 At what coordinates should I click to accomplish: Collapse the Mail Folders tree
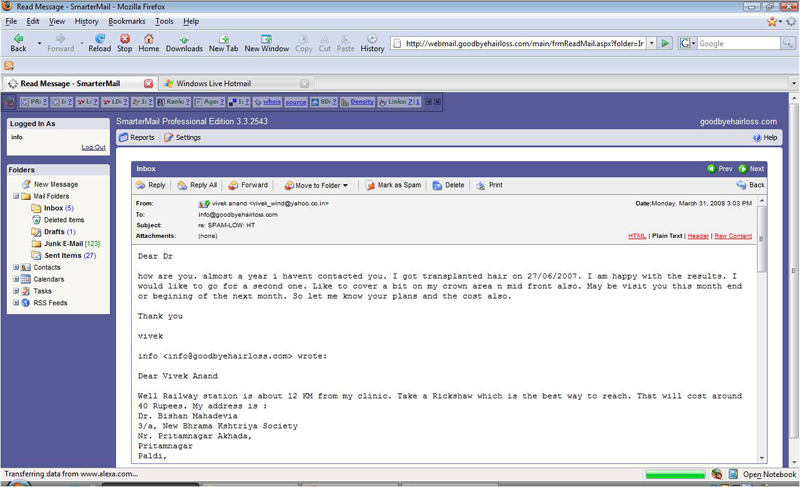(x=16, y=197)
